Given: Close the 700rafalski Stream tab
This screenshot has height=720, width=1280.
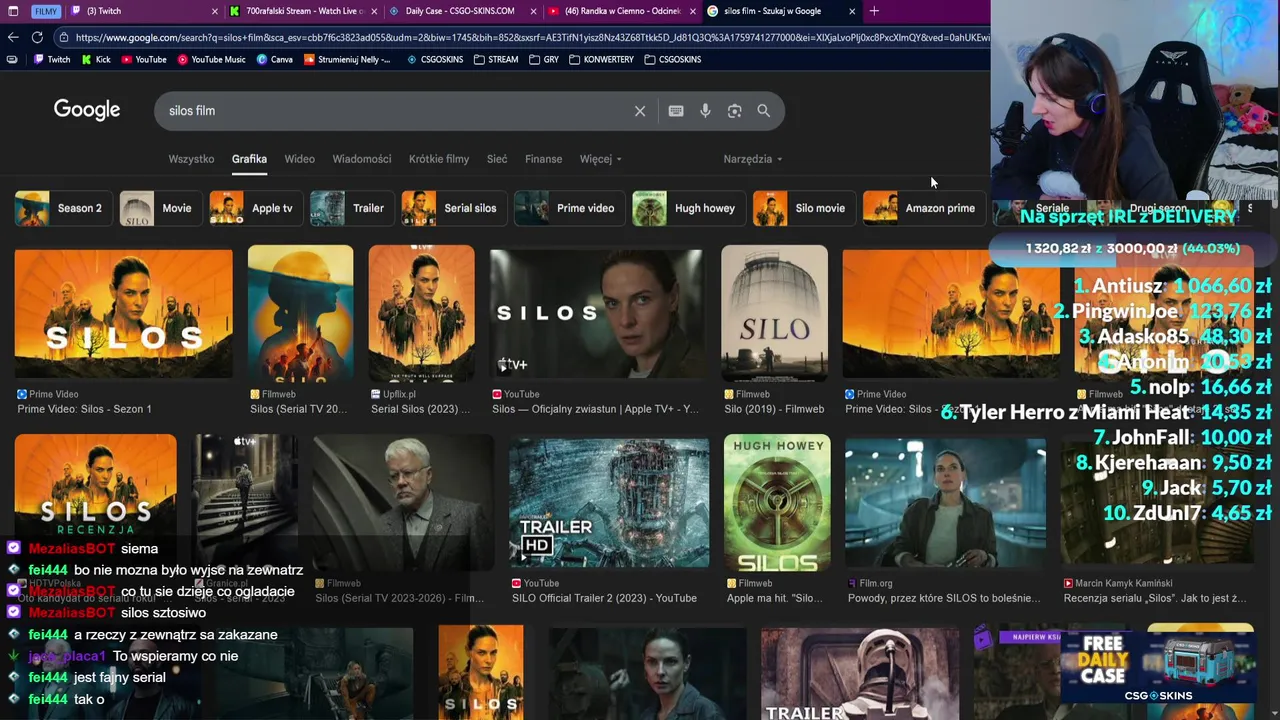Looking at the screenshot, I should 374,11.
